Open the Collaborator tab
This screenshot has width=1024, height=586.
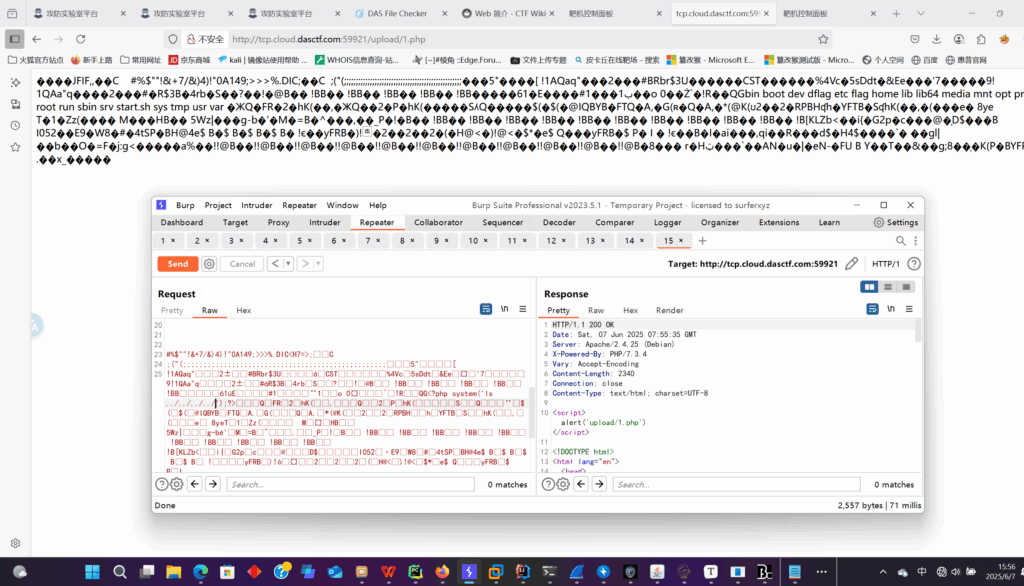(x=438, y=223)
